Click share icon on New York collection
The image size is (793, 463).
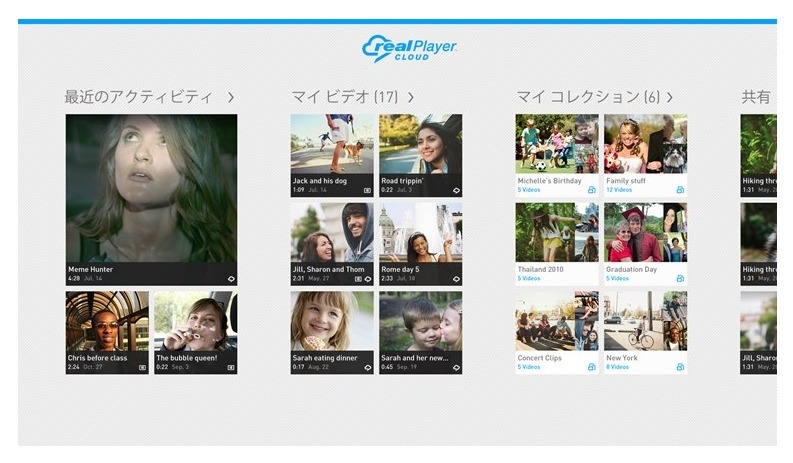(680, 367)
